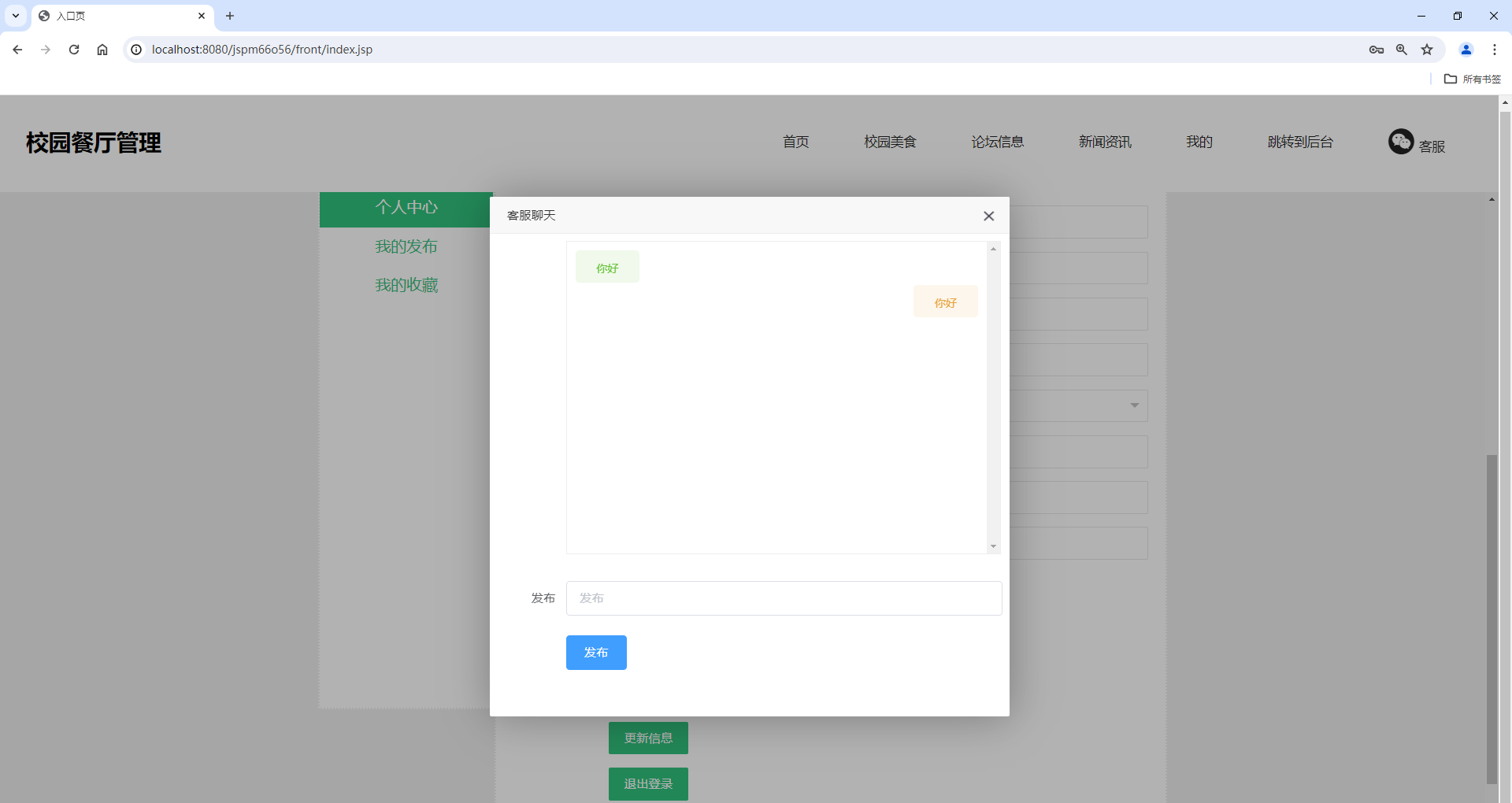Click the zoom magnifier icon in the address bar
Image resolution: width=1512 pixels, height=803 pixels.
click(1402, 49)
